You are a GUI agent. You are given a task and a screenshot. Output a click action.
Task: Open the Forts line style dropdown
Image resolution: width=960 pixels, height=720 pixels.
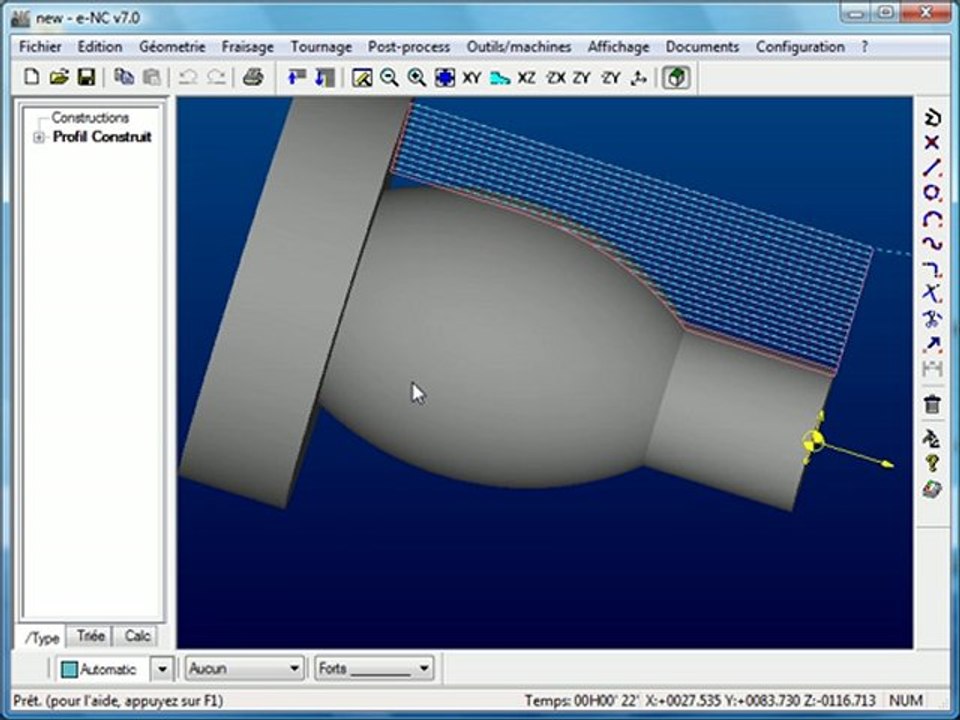tap(374, 668)
